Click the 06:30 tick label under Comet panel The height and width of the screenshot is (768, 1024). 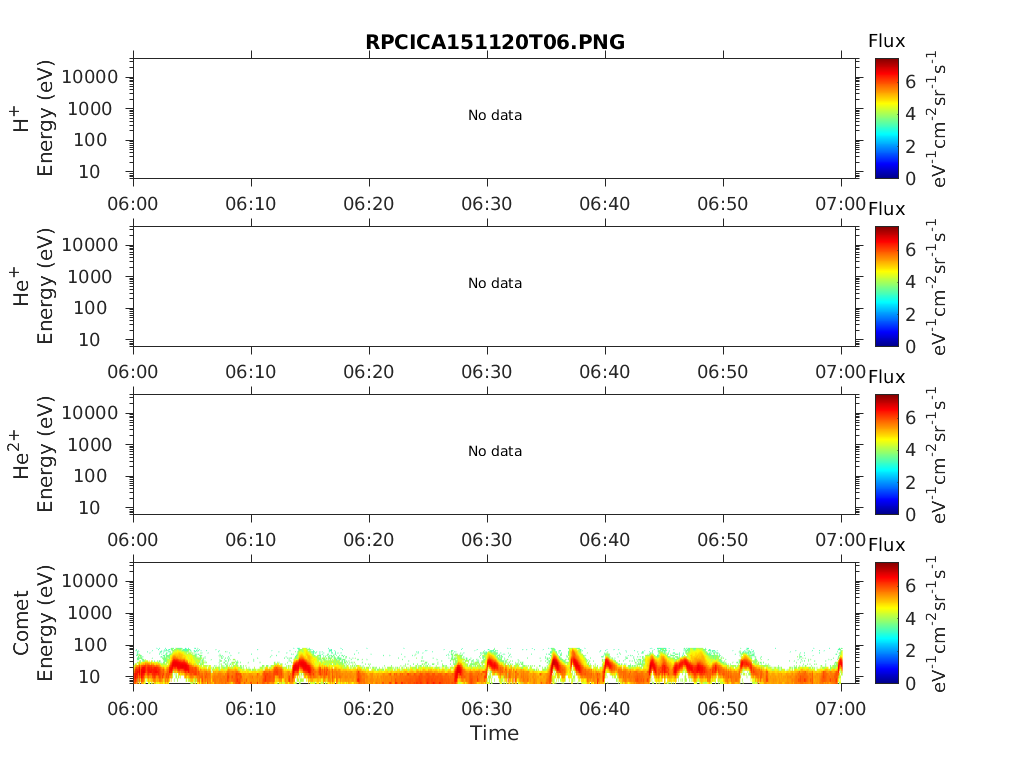487,709
